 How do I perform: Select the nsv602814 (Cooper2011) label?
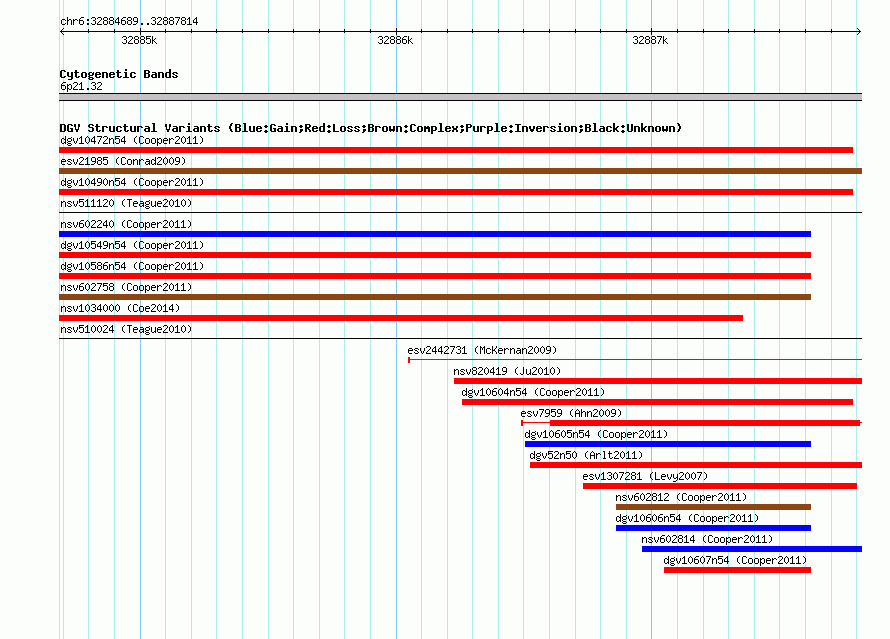click(707, 539)
